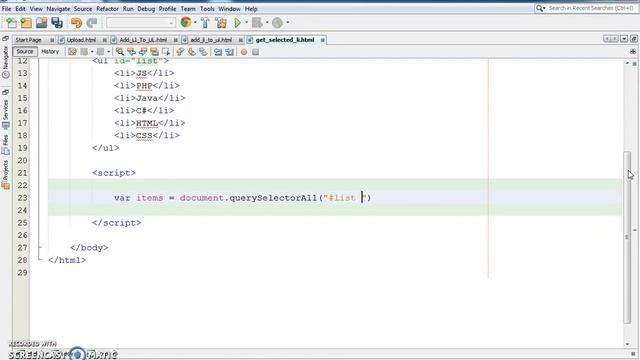Click the New File toolbar icon
640x360 pixels.
click(x=11, y=23)
